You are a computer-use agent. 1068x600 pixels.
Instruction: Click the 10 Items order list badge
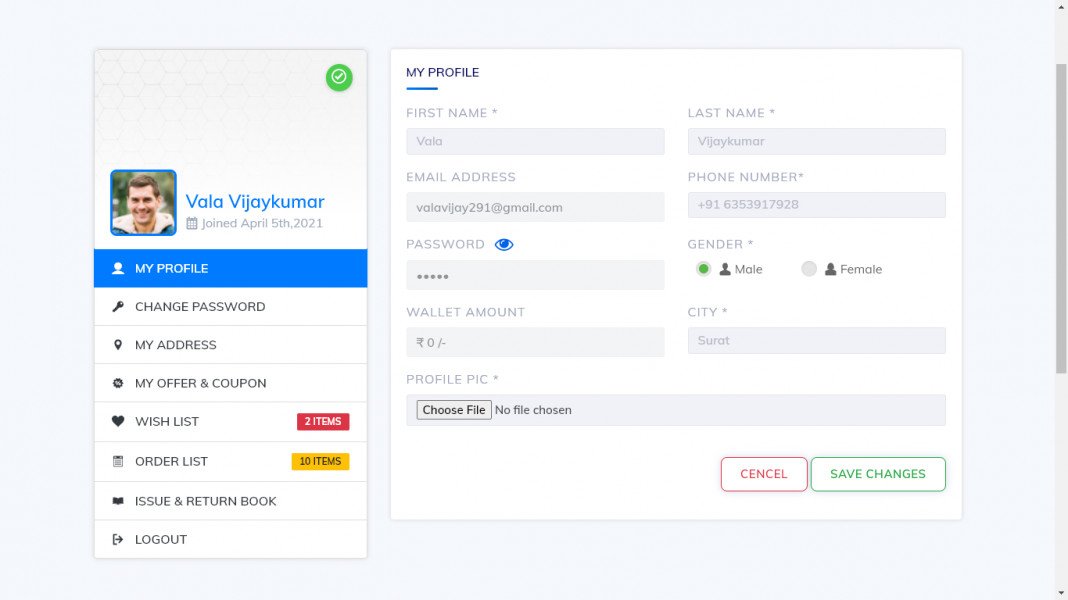coord(320,461)
